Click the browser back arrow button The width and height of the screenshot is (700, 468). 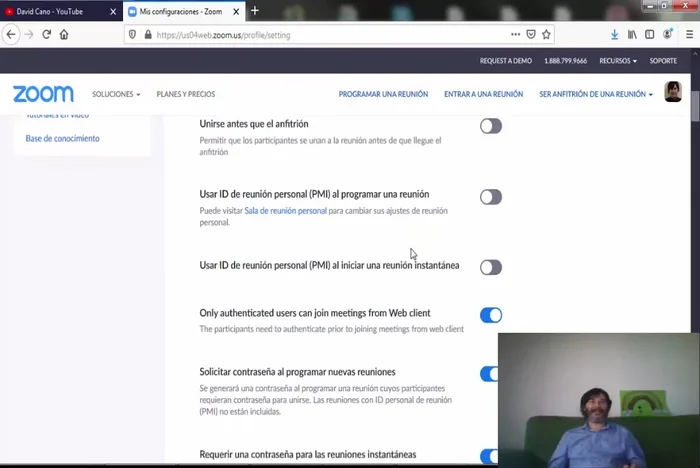pyautogui.click(x=11, y=34)
